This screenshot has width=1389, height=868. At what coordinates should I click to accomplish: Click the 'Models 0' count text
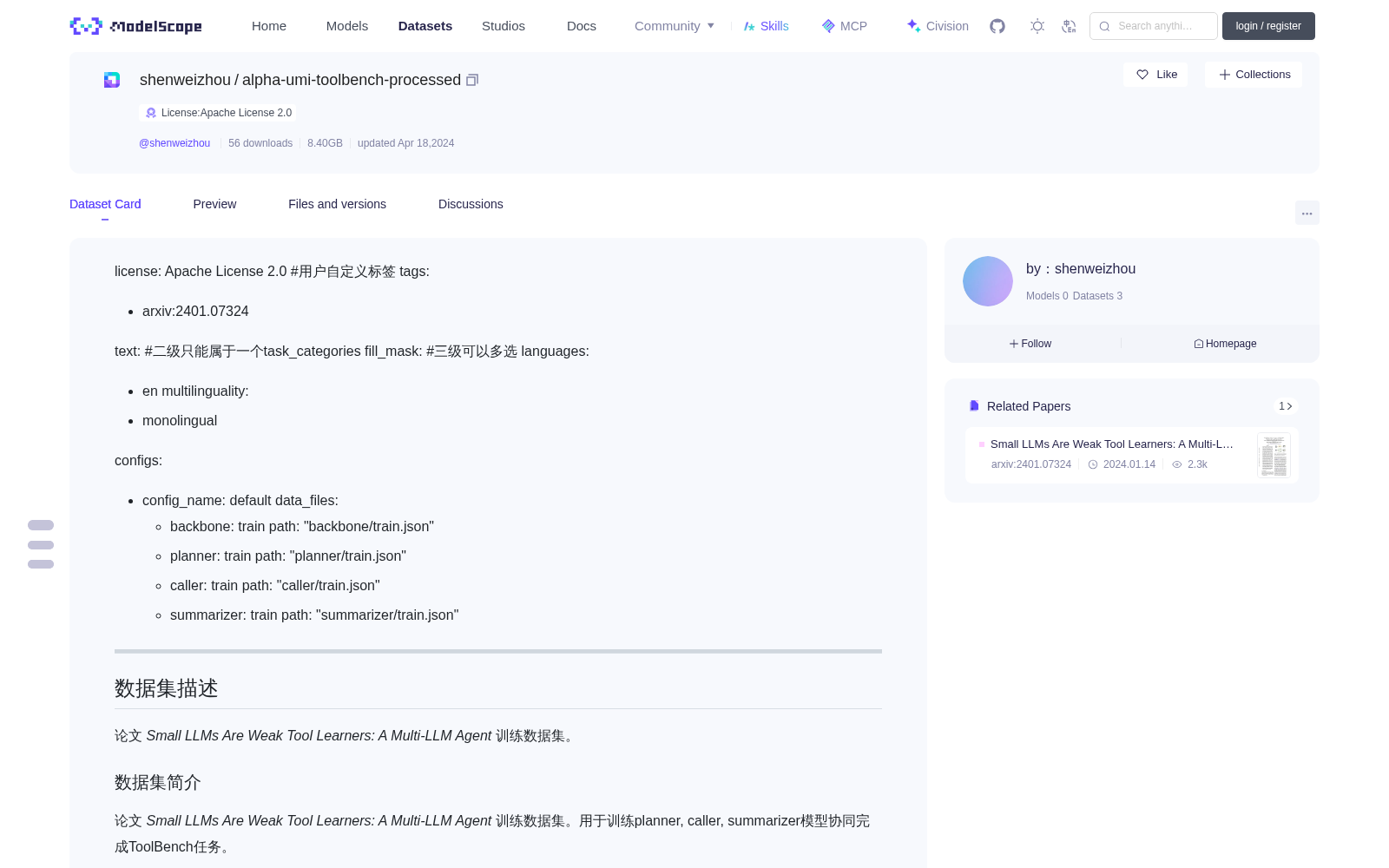point(1047,296)
